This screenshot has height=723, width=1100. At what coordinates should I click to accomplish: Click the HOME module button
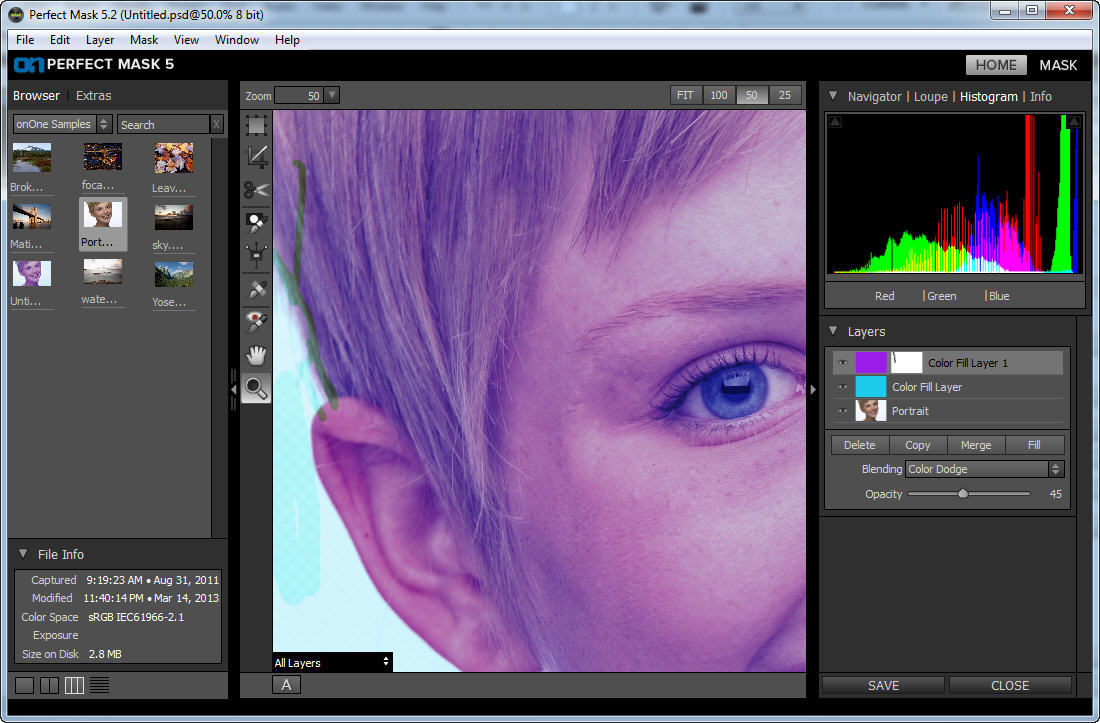pos(996,65)
